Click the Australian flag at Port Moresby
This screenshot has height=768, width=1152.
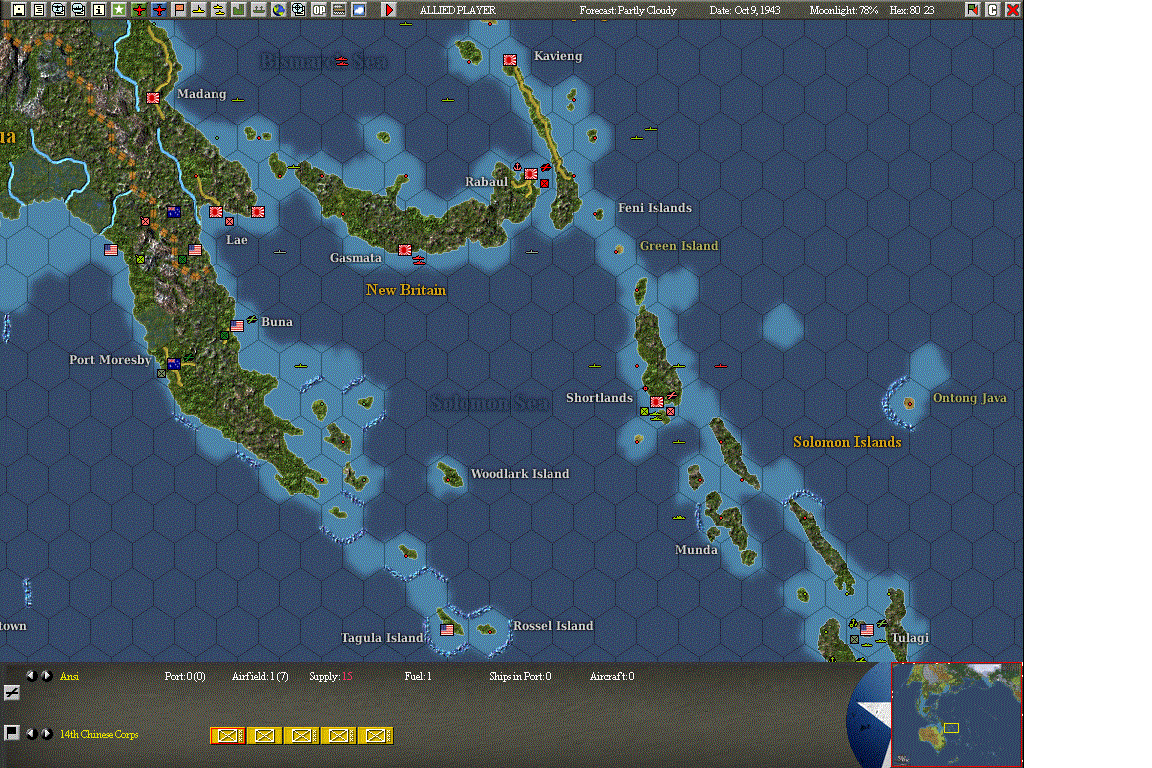(174, 364)
